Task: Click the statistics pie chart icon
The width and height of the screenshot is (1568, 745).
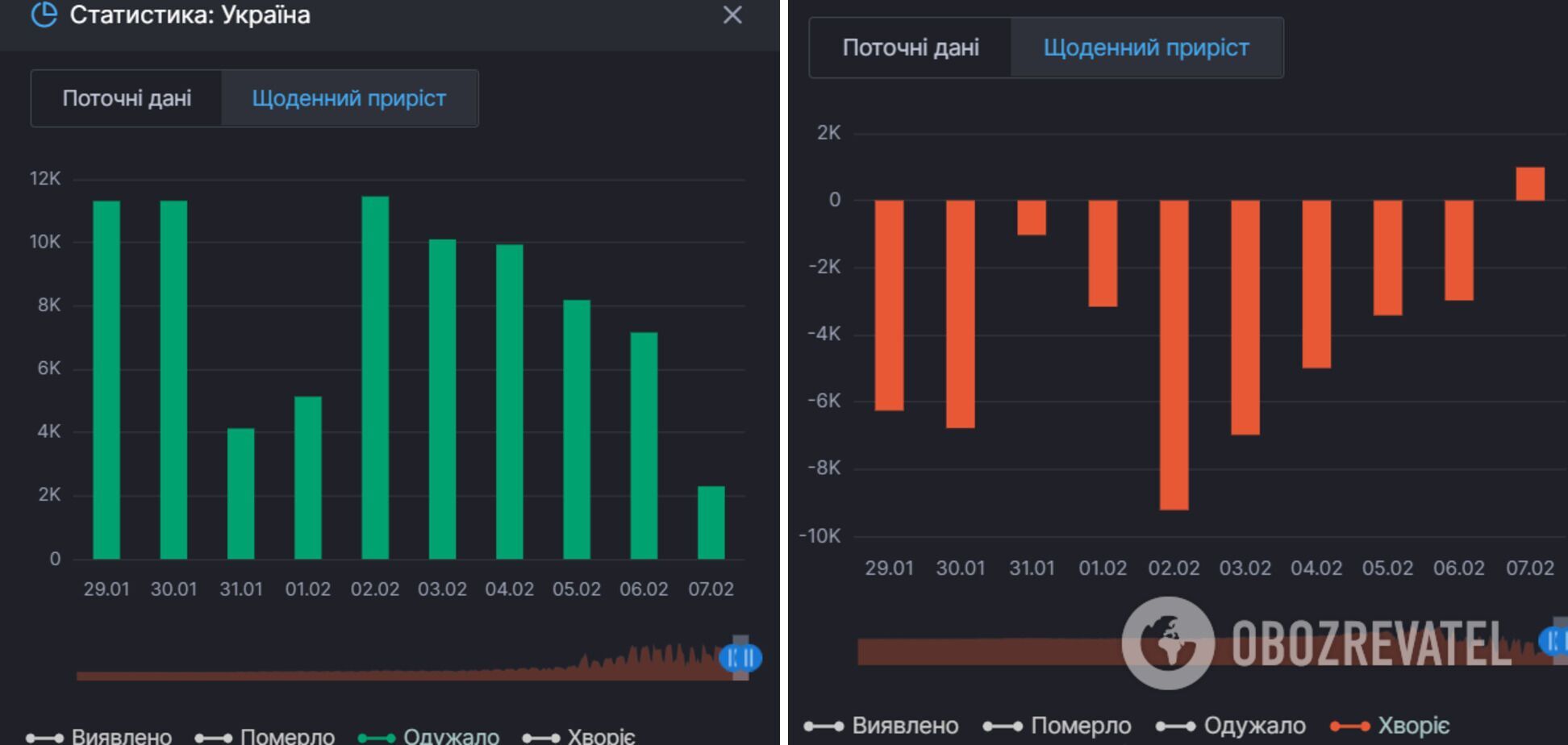Action: 44,15
